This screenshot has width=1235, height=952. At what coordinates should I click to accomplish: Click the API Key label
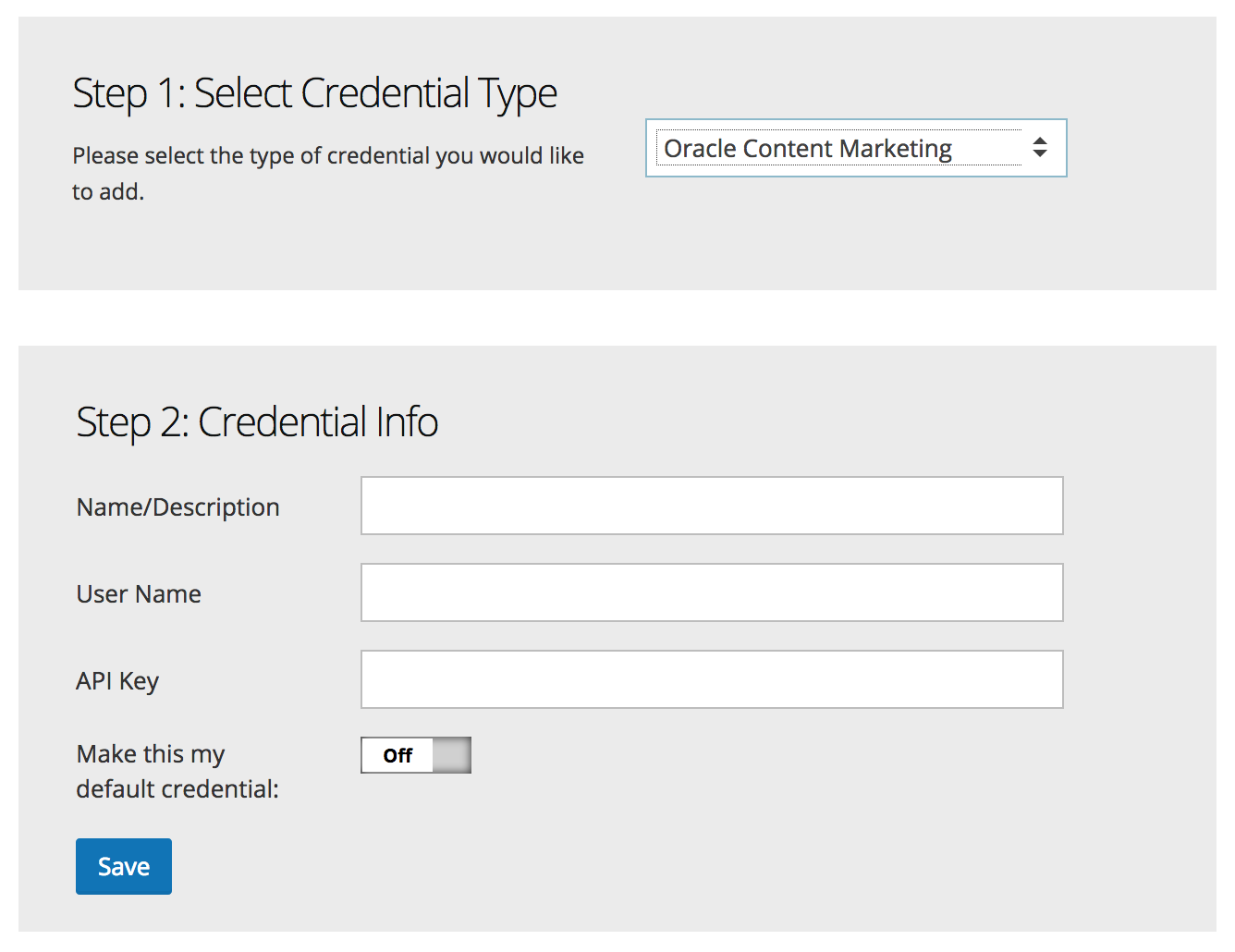(x=117, y=681)
